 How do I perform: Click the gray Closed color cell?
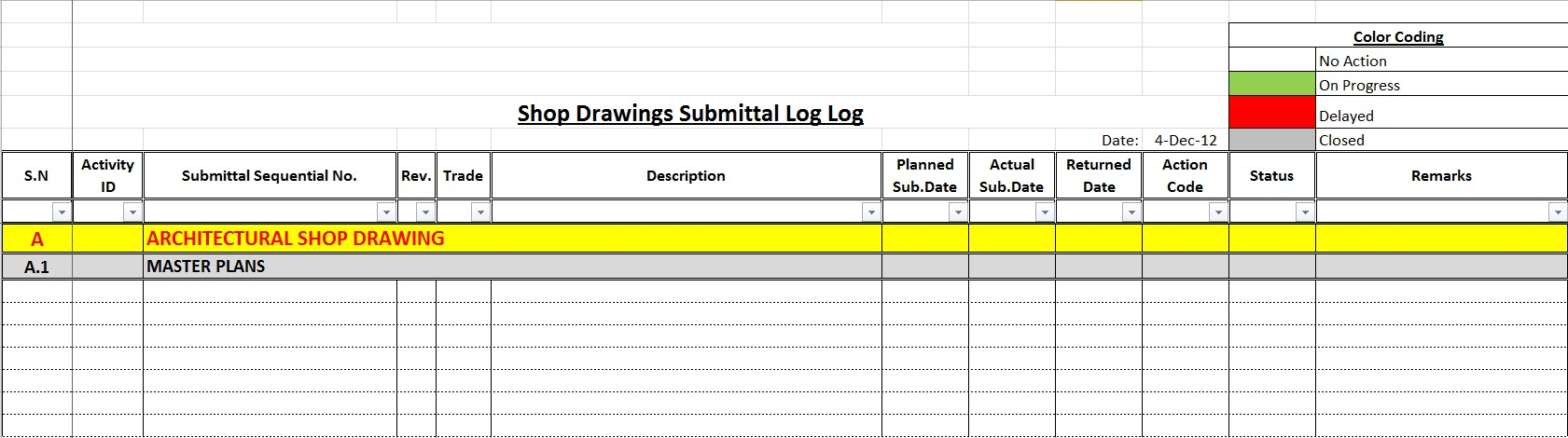pyautogui.click(x=1271, y=140)
